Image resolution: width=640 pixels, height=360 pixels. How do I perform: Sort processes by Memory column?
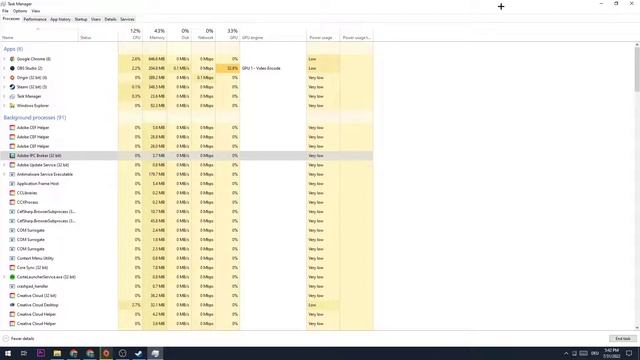pos(155,34)
